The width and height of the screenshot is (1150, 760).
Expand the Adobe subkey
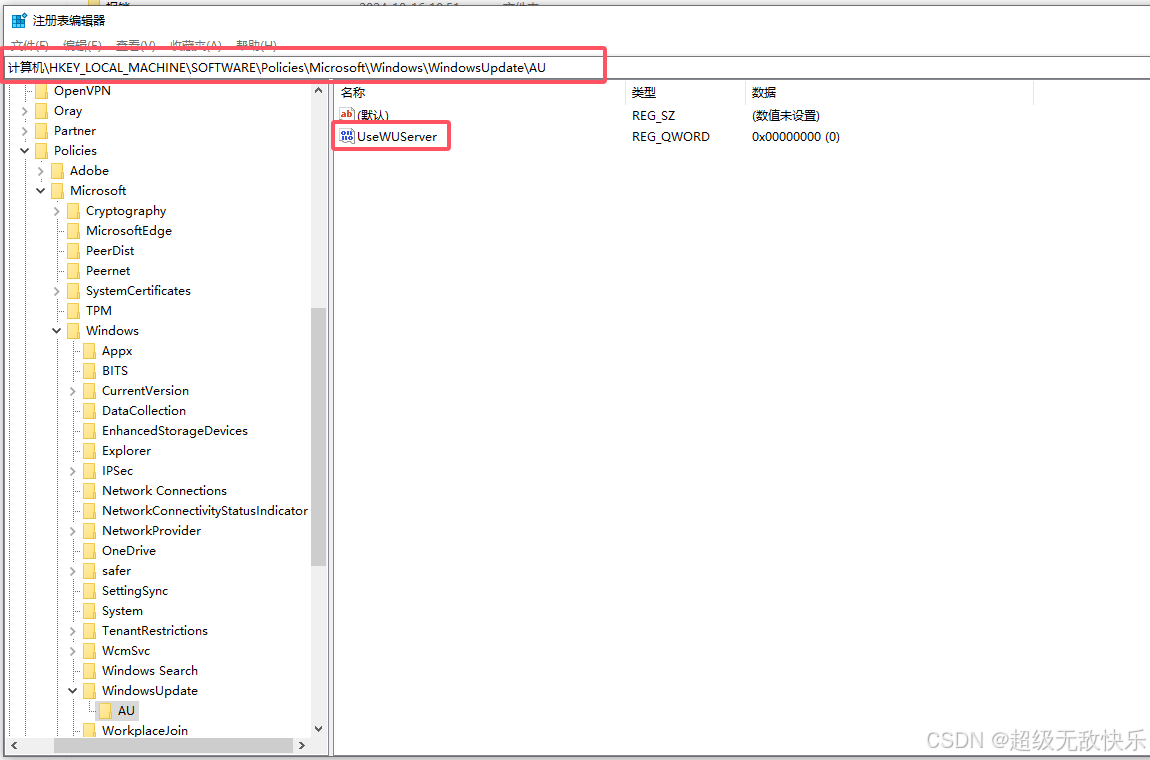40,171
